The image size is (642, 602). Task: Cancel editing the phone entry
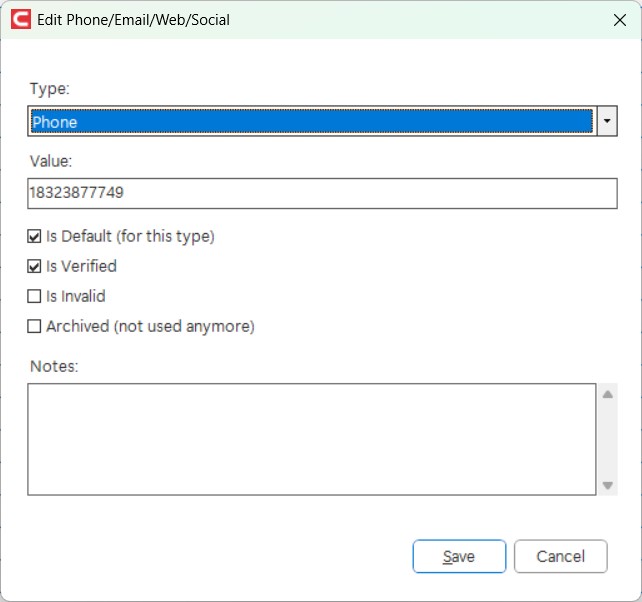561,556
